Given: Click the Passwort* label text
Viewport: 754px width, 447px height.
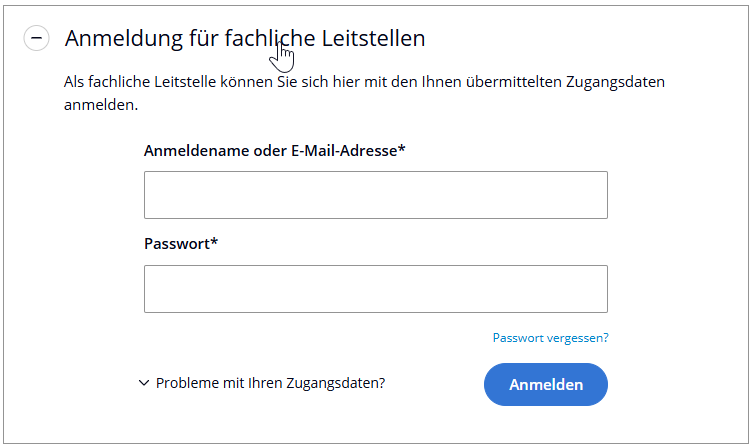Looking at the screenshot, I should [x=181, y=243].
